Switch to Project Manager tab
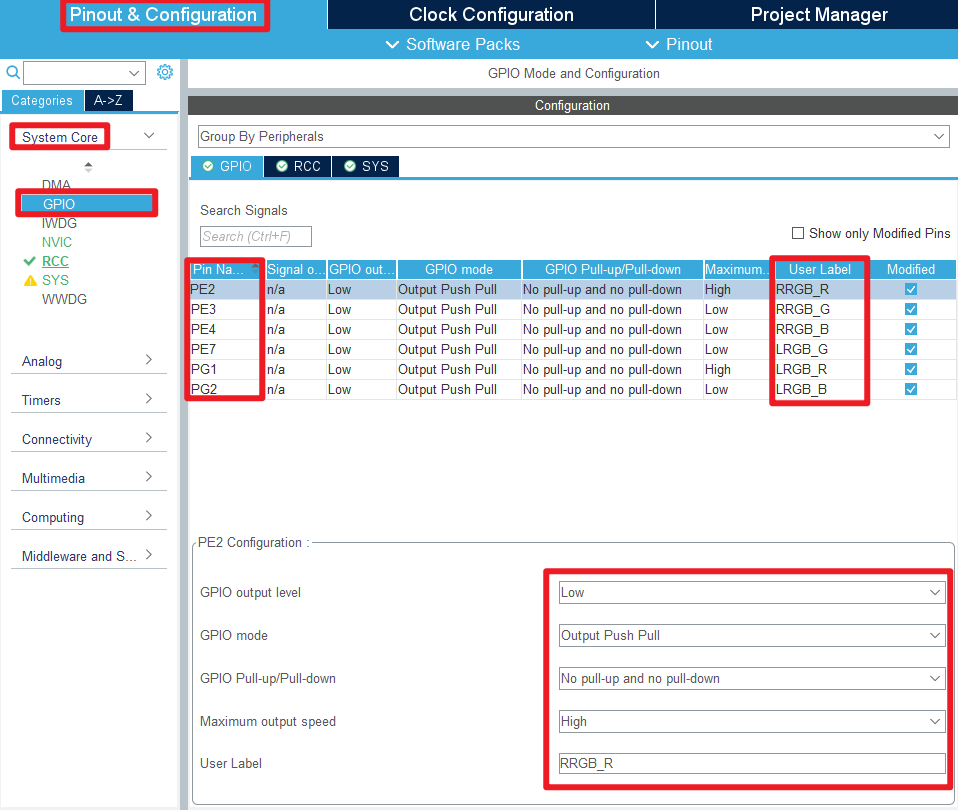The width and height of the screenshot is (958, 810). tap(819, 15)
